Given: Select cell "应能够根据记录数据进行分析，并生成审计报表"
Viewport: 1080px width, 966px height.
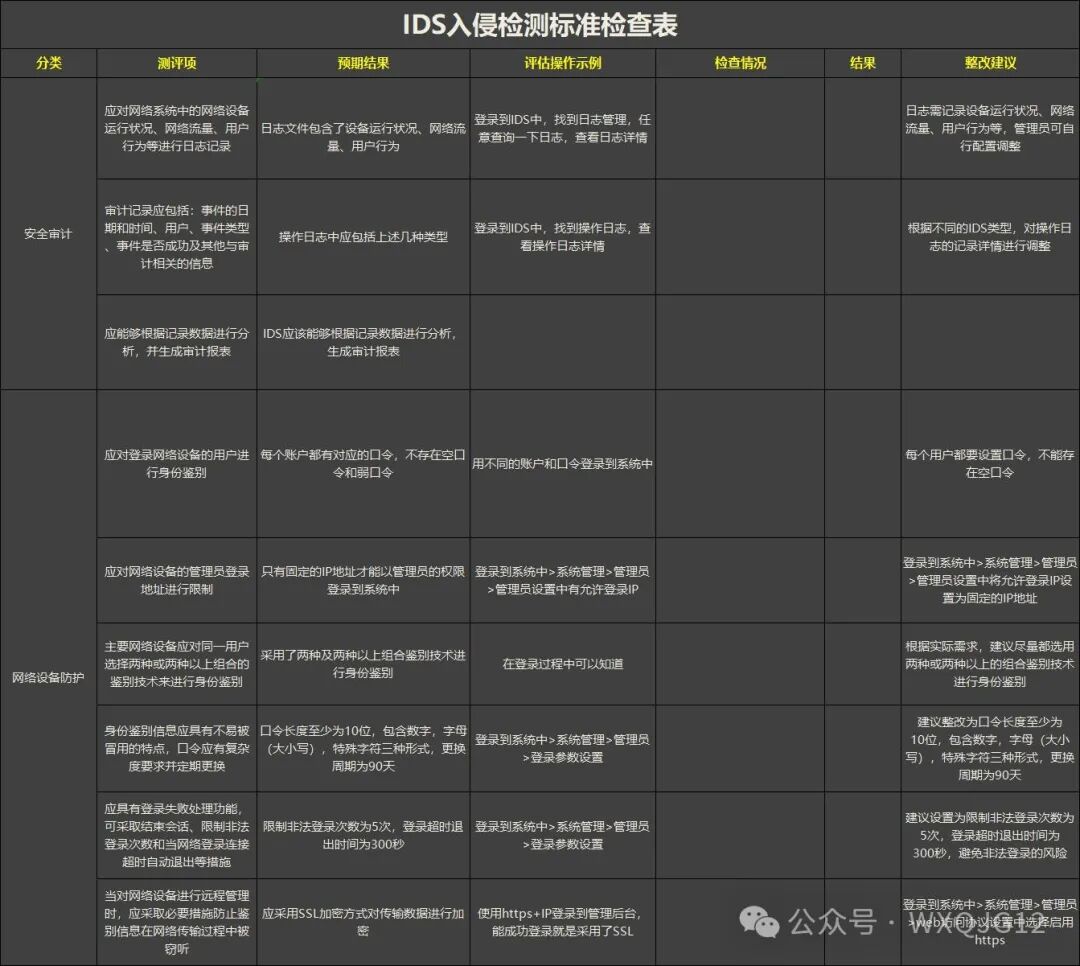Looking at the screenshot, I should coord(176,342).
